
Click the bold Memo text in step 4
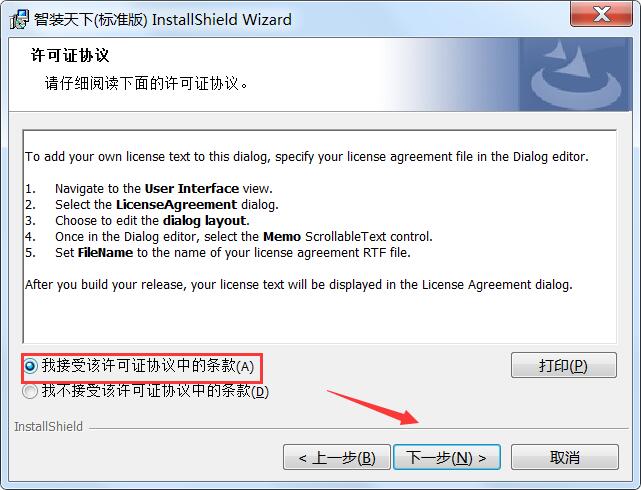coord(282,237)
